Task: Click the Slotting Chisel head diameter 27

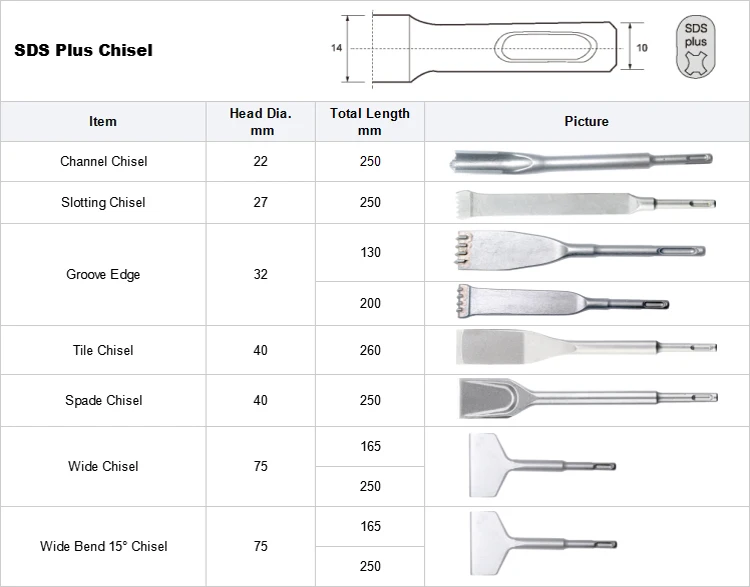Action: [x=260, y=202]
